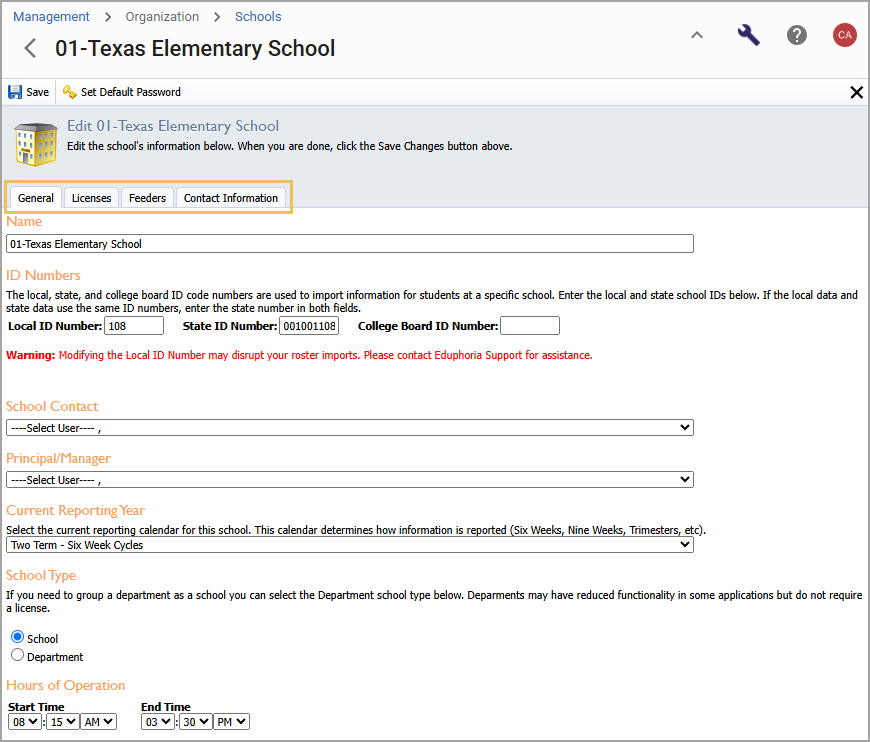Click the key icon for Set Default Password

[x=69, y=92]
